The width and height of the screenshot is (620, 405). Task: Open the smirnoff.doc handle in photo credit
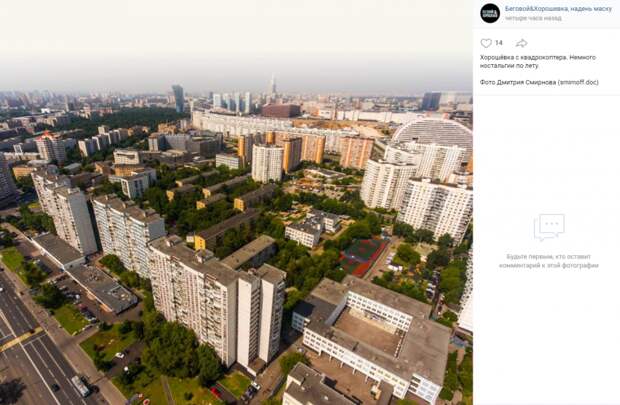(578, 82)
